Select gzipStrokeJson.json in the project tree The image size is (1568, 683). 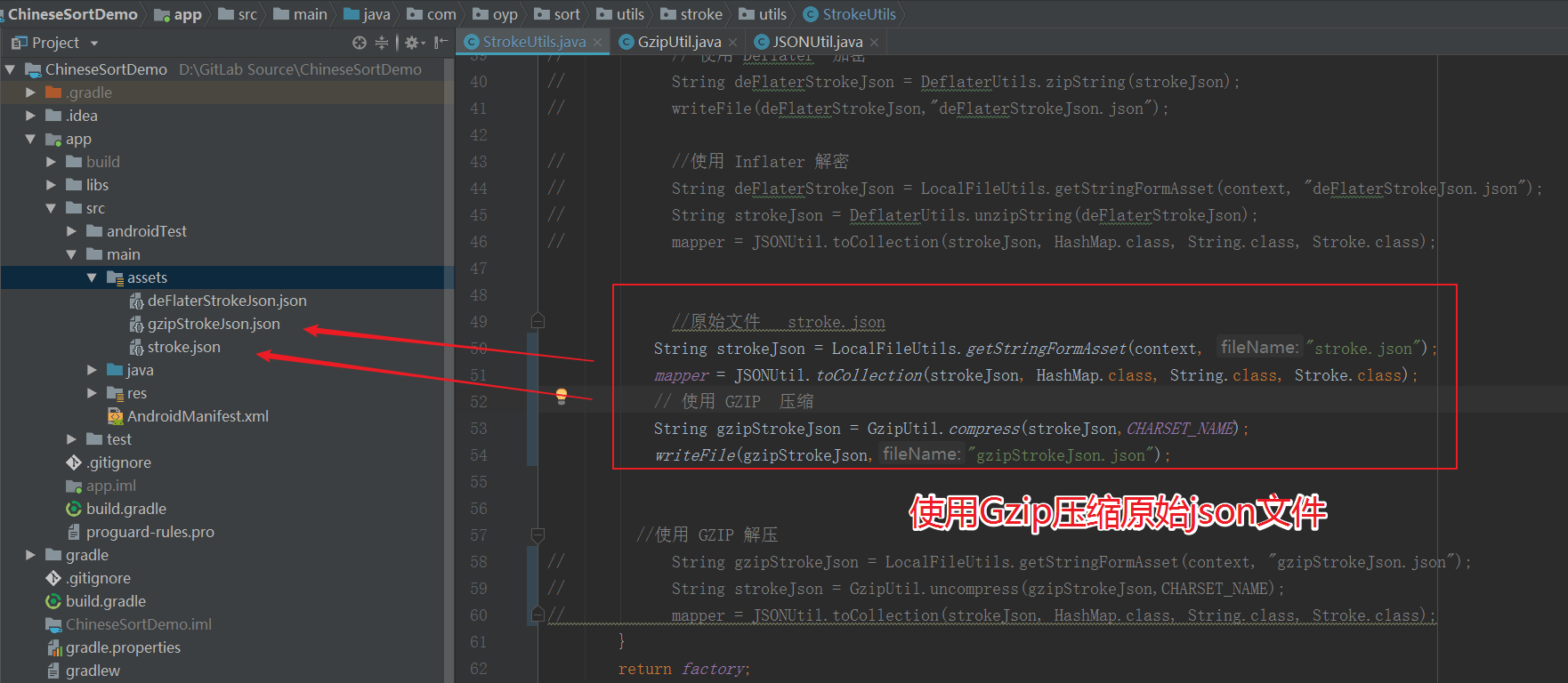tap(214, 325)
